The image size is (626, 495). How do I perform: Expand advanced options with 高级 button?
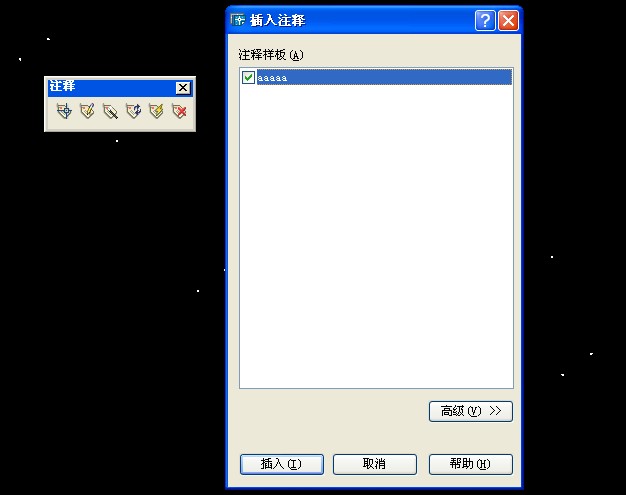470,411
